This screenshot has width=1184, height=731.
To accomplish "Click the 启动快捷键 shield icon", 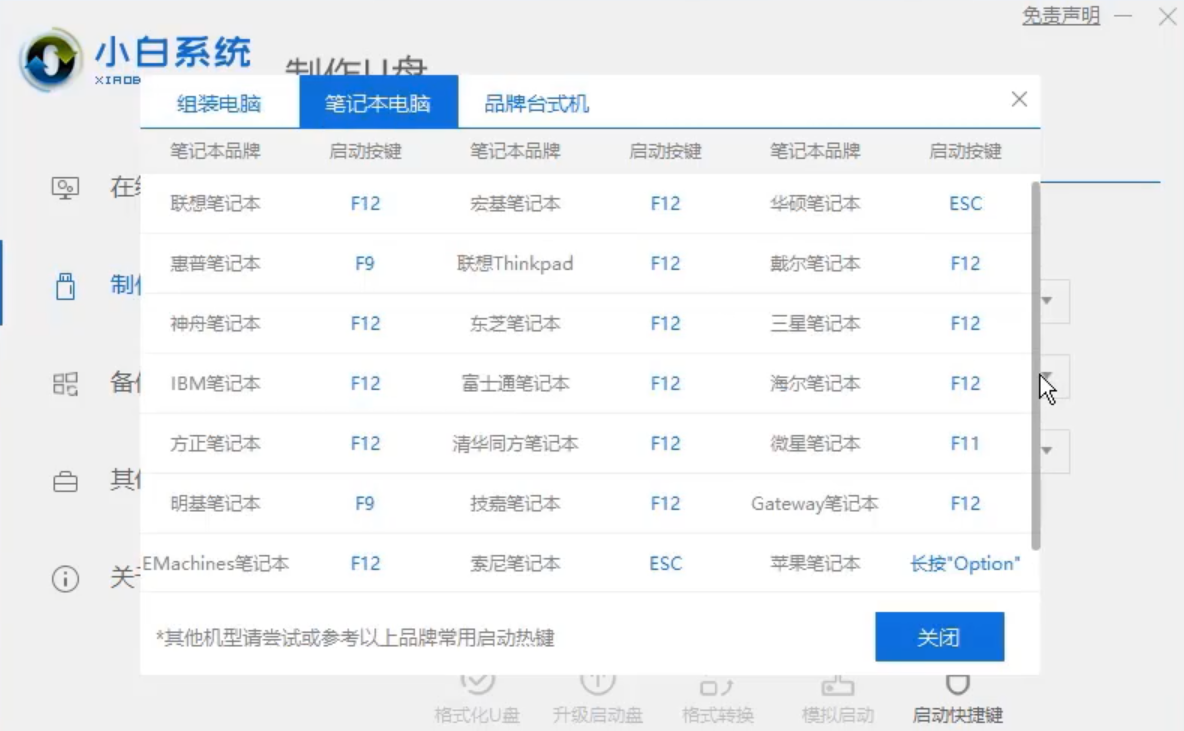I will click(957, 684).
